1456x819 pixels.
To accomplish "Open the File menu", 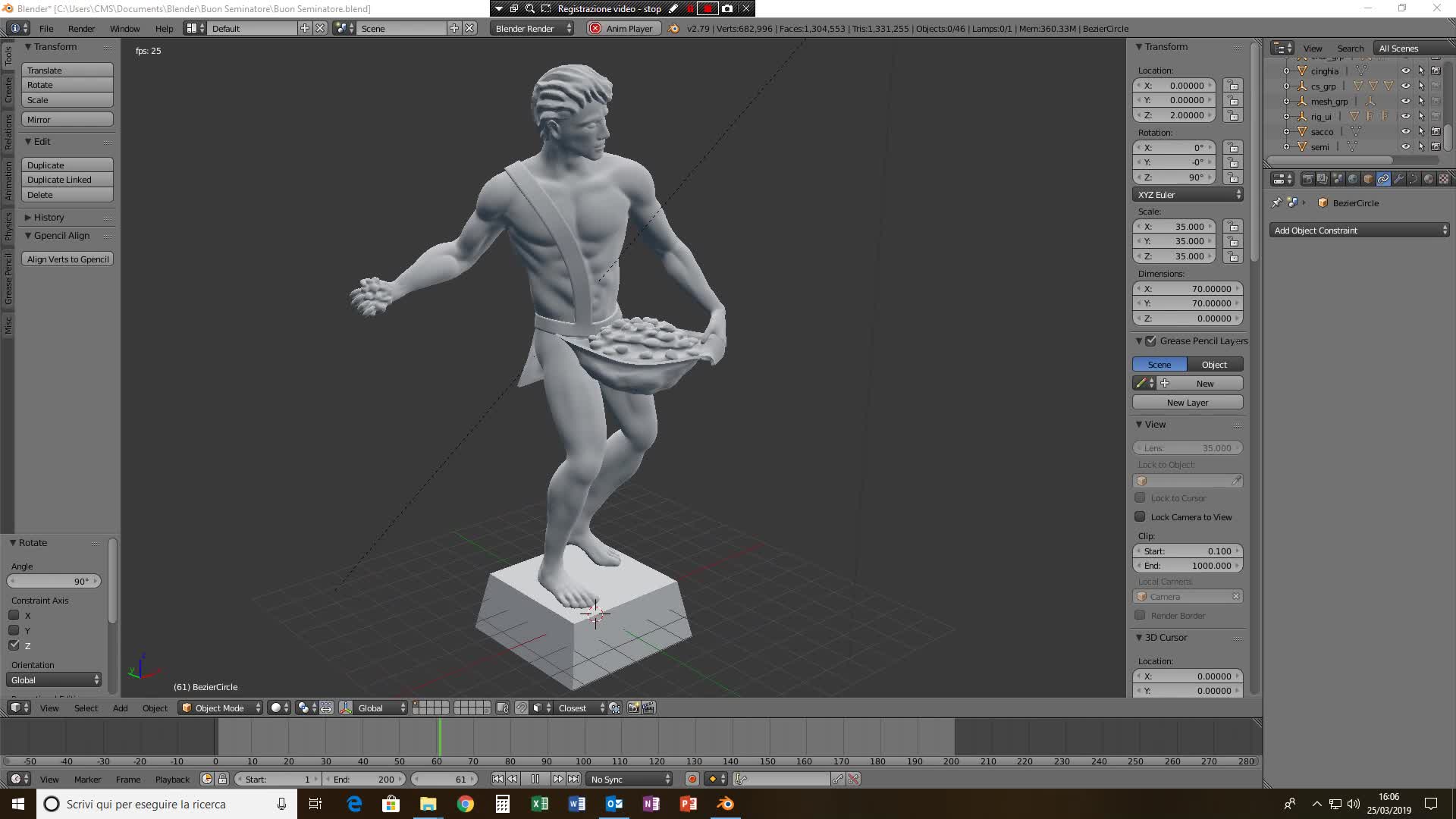I will [x=46, y=28].
